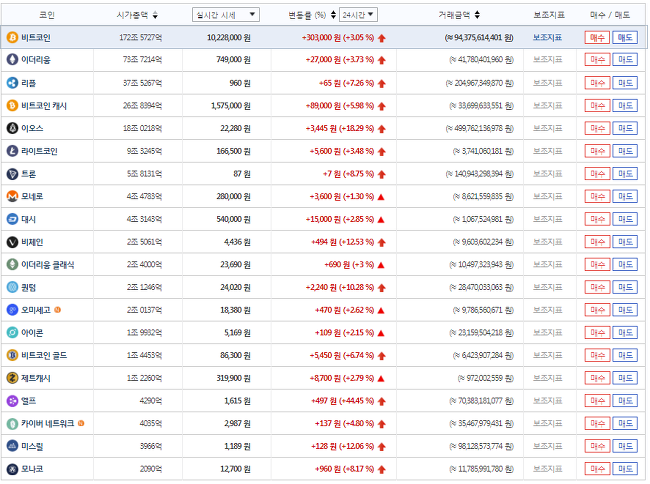650x484 pixels.
Task: Click orange notice badge next to 카이버 네트워크
Action: pos(81,423)
